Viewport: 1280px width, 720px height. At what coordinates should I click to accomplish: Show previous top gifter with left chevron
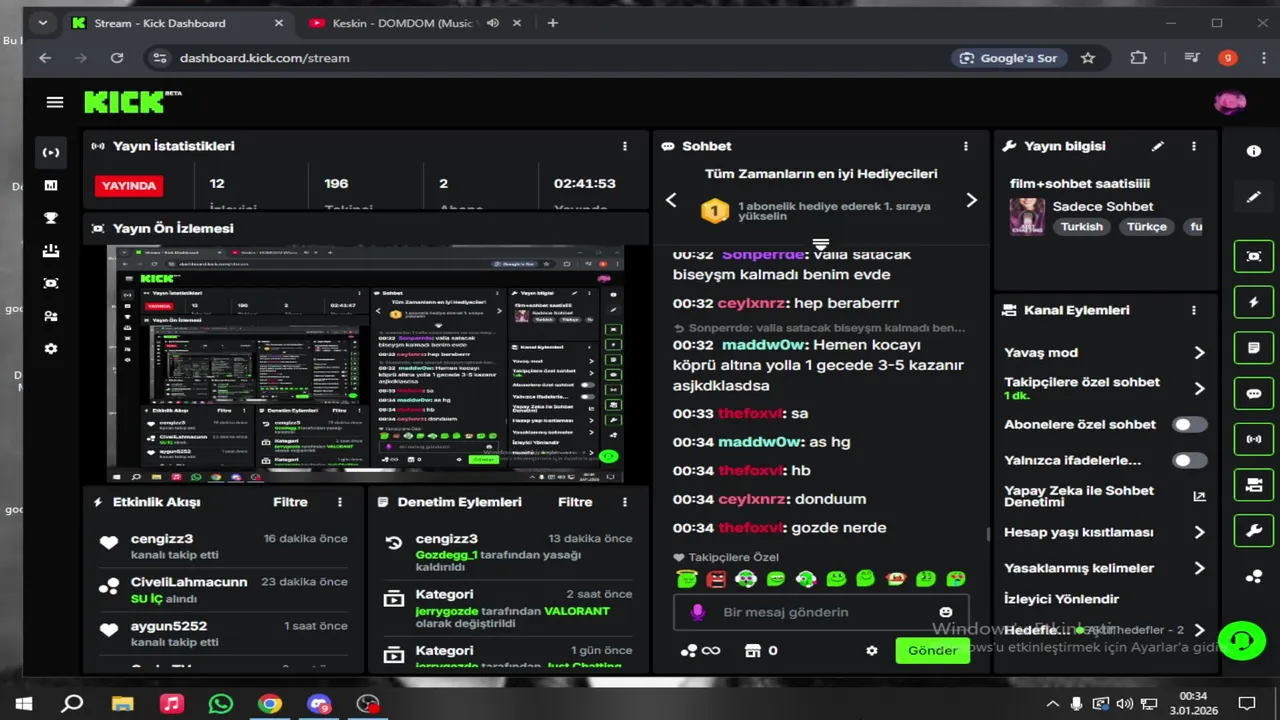pos(671,200)
